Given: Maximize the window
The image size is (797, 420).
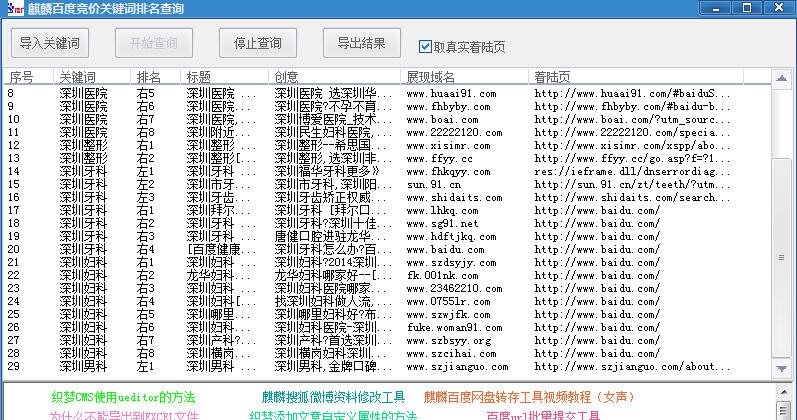Looking at the screenshot, I should (x=747, y=8).
